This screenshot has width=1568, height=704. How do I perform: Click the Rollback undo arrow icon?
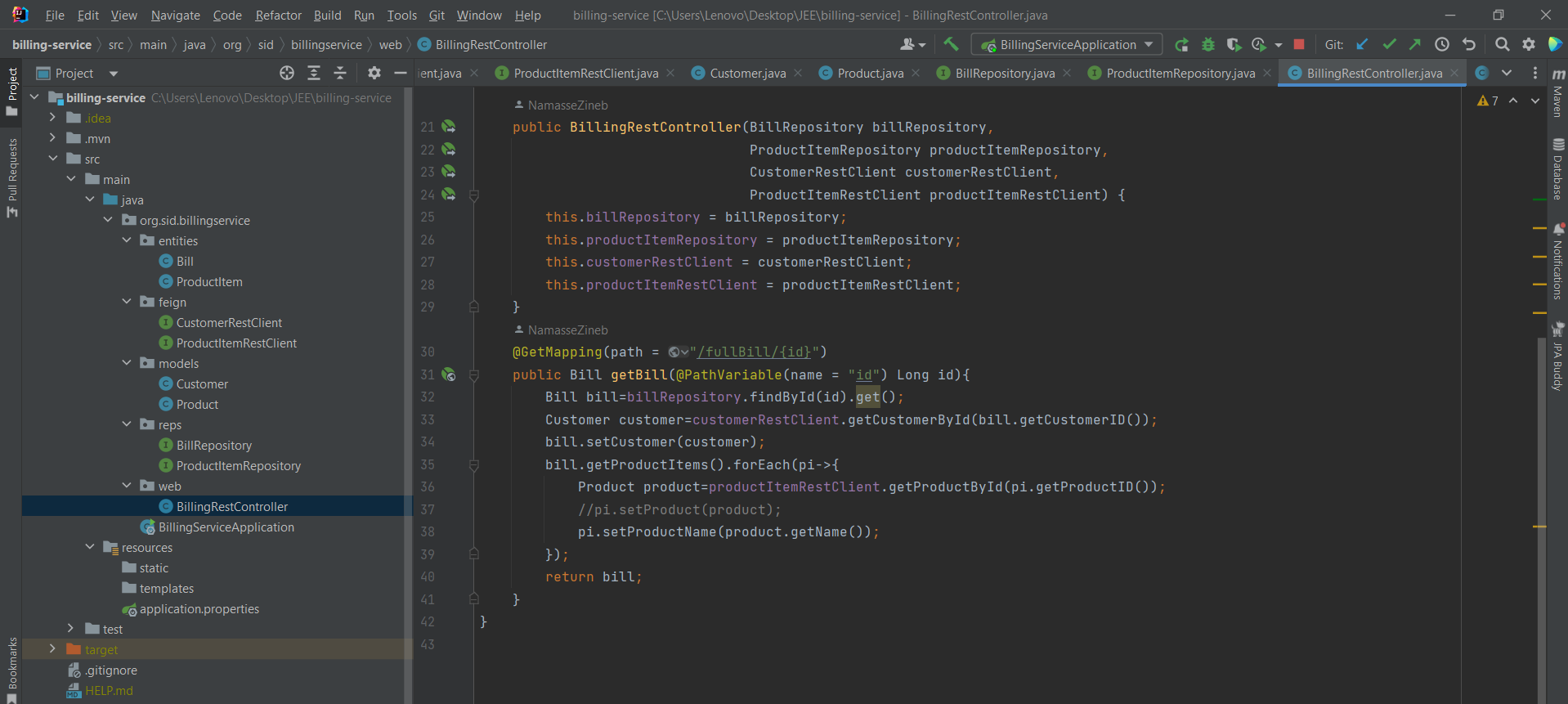(x=1469, y=45)
